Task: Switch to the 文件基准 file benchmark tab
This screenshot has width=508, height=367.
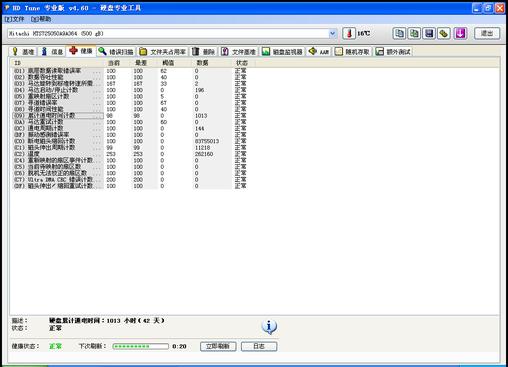Action: click(239, 52)
